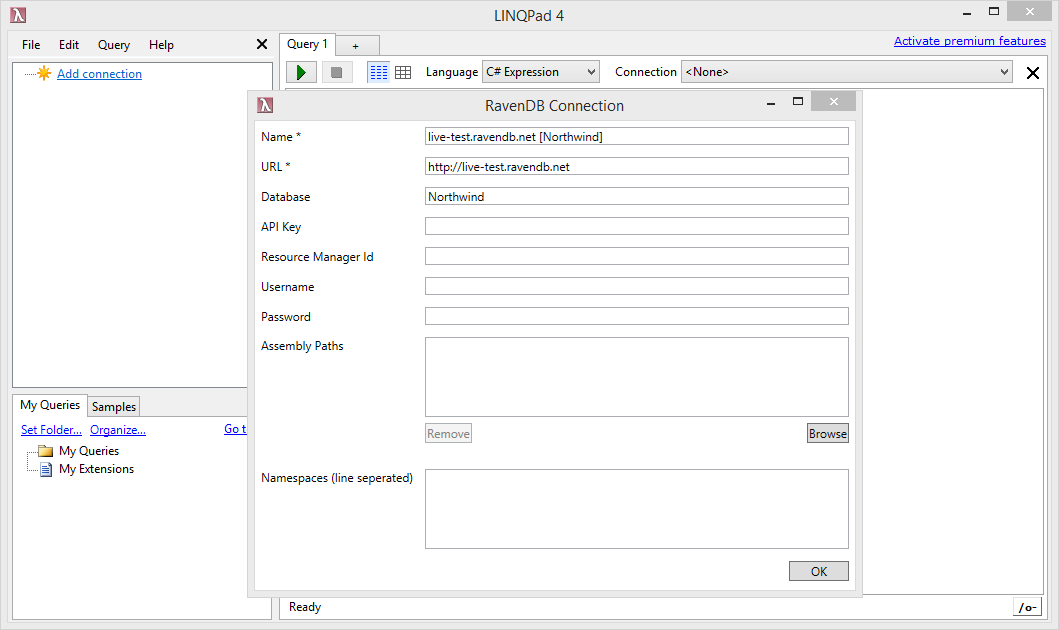This screenshot has width=1059, height=630.
Task: Open the File menu
Action: [31, 45]
